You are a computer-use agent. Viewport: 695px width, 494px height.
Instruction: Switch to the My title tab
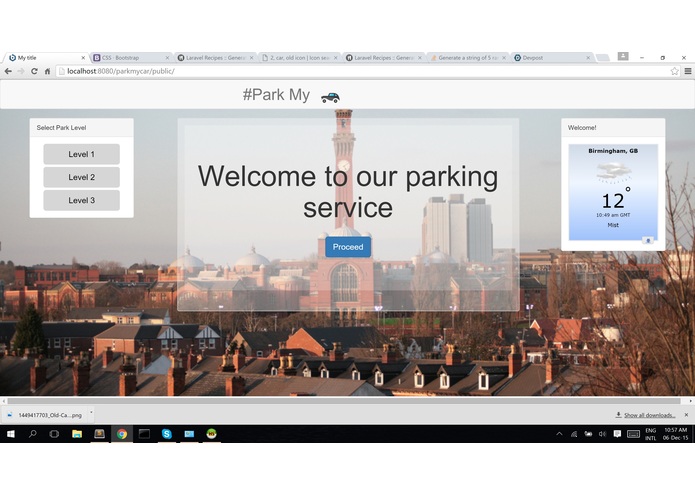tap(46, 58)
